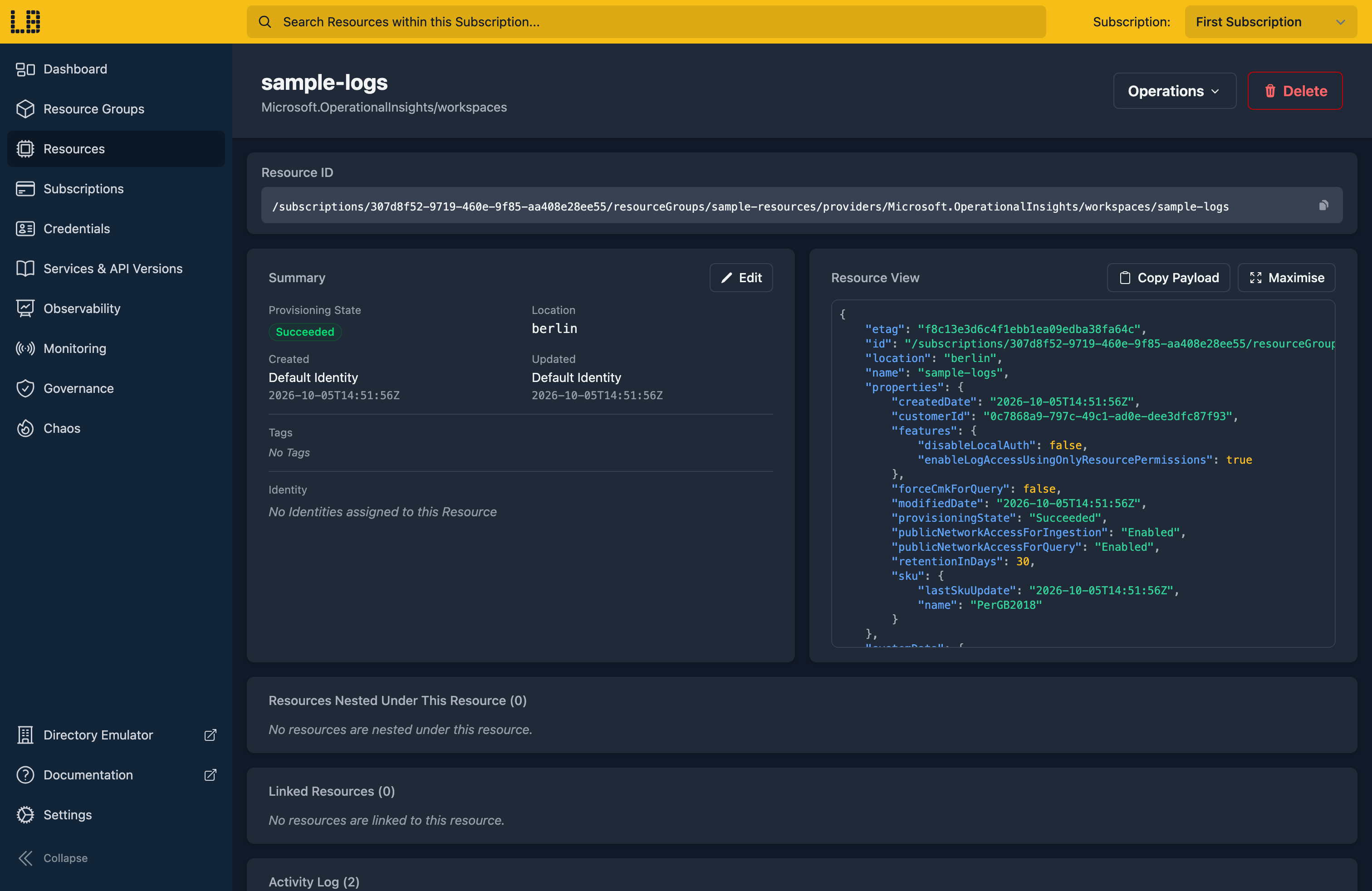Click the Directory Emulator building icon
The height and width of the screenshot is (891, 1372).
(x=25, y=735)
